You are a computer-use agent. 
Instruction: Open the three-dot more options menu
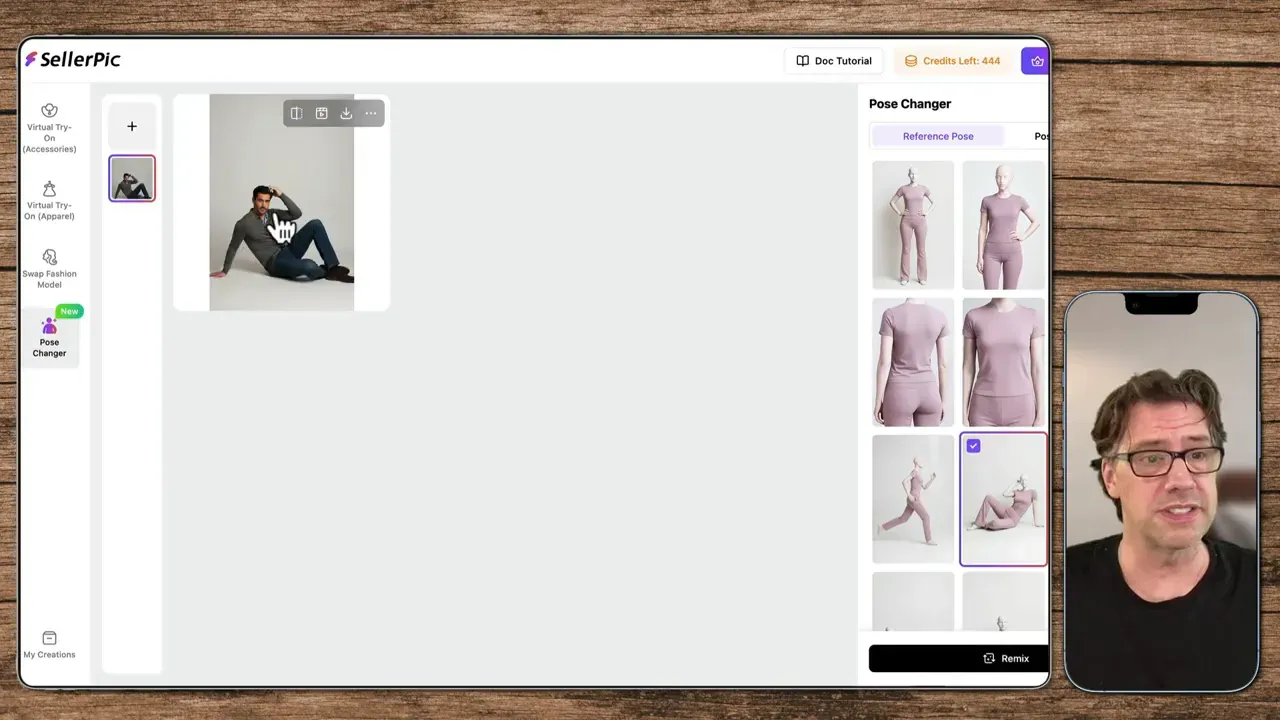click(x=371, y=114)
